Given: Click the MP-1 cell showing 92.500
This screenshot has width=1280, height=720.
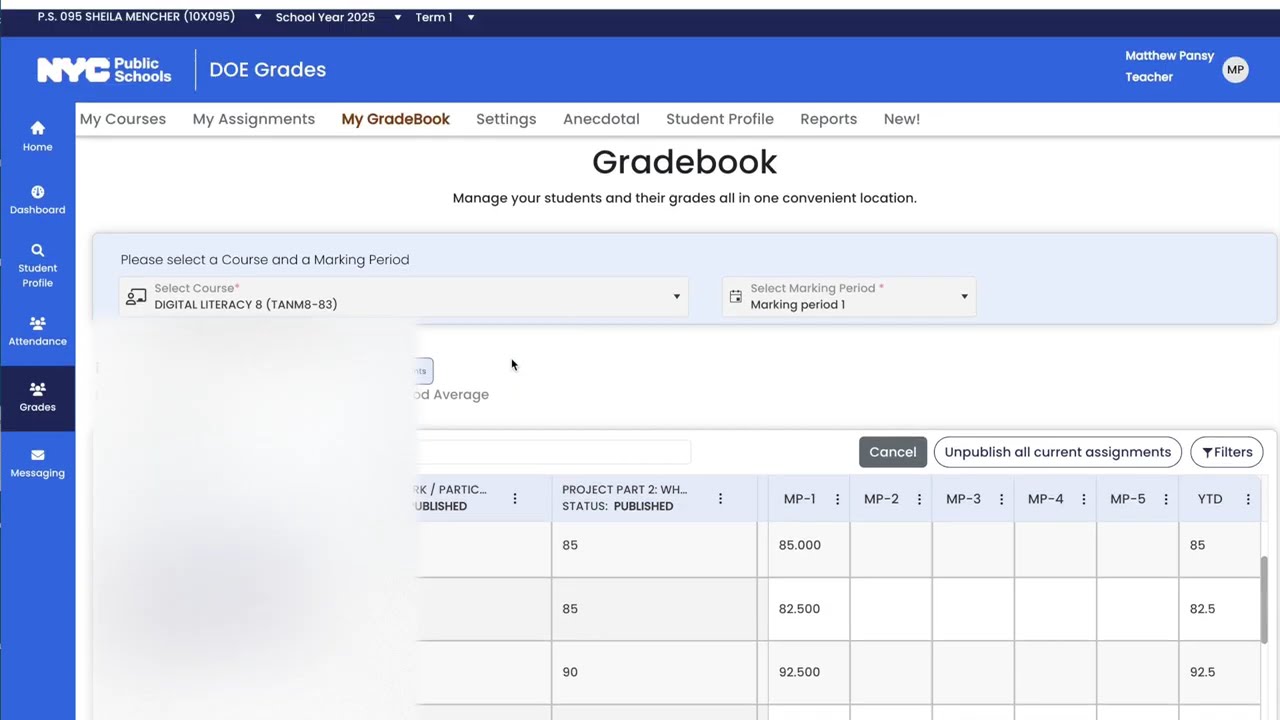Looking at the screenshot, I should [809, 672].
